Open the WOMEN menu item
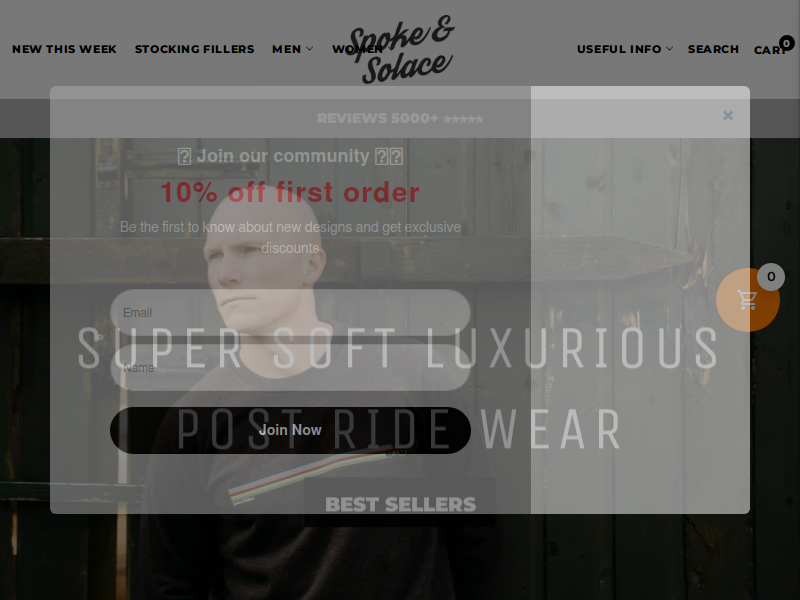 pos(357,49)
